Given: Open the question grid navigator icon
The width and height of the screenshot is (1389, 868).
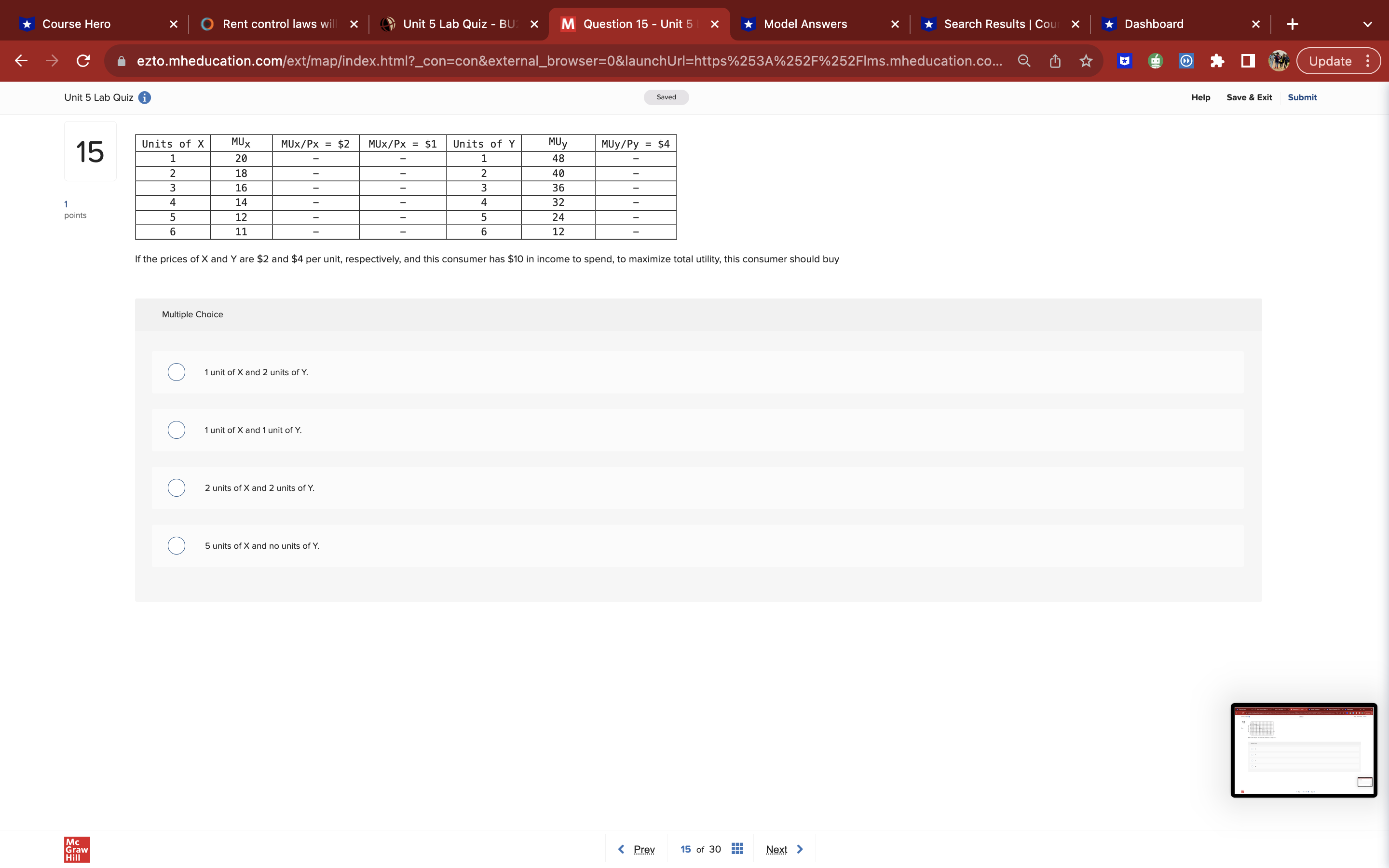Looking at the screenshot, I should (x=737, y=849).
